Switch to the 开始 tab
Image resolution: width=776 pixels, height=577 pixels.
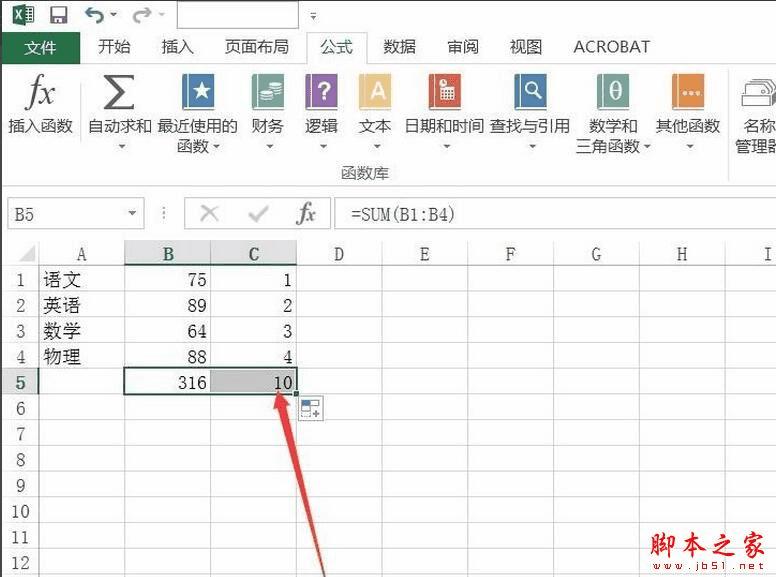coord(114,47)
